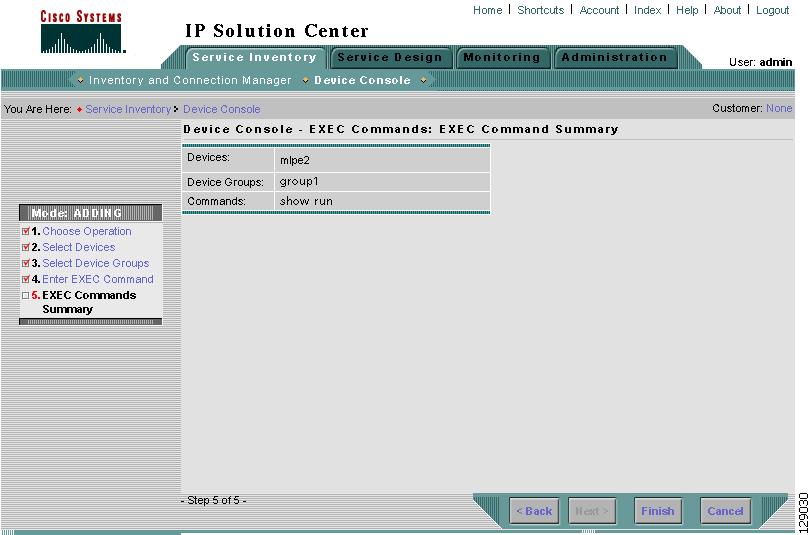This screenshot has height=535, width=809.
Task: Open the About link
Action: (x=727, y=10)
